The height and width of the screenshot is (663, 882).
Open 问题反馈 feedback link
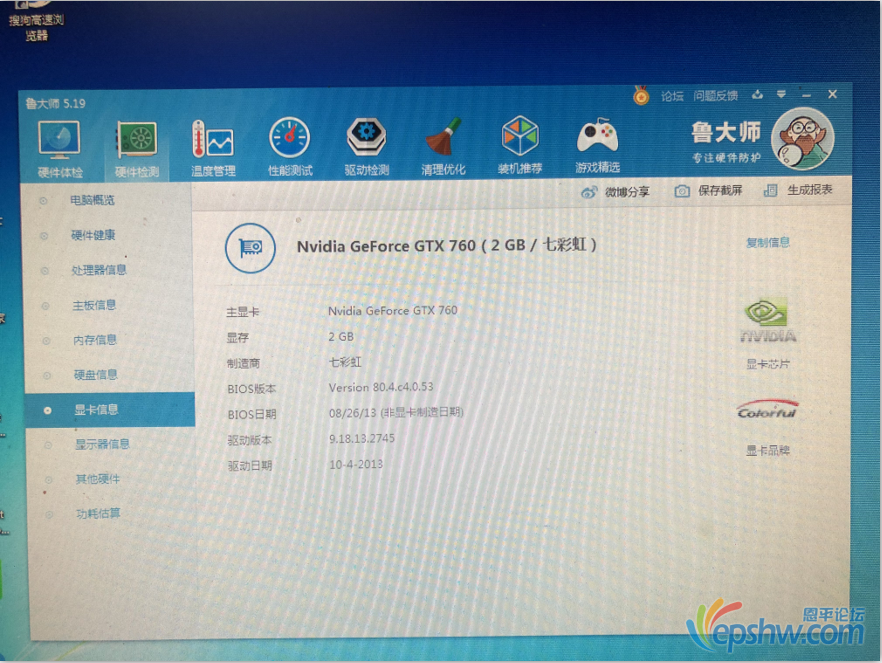716,96
